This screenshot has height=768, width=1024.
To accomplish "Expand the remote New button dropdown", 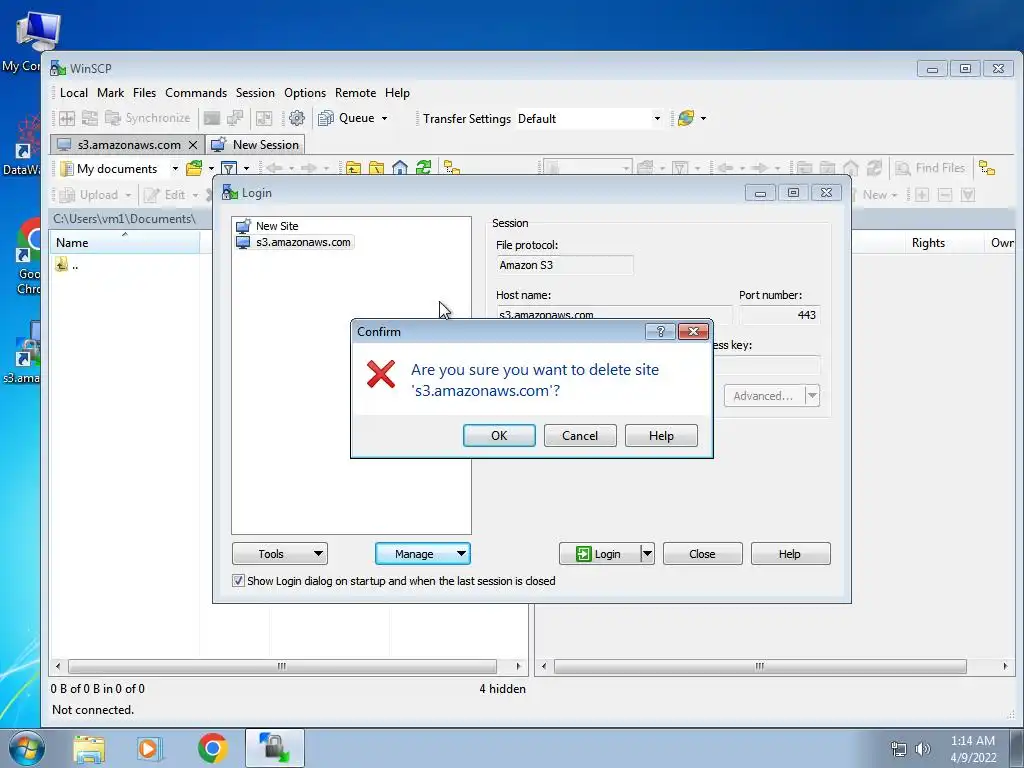I will [894, 195].
